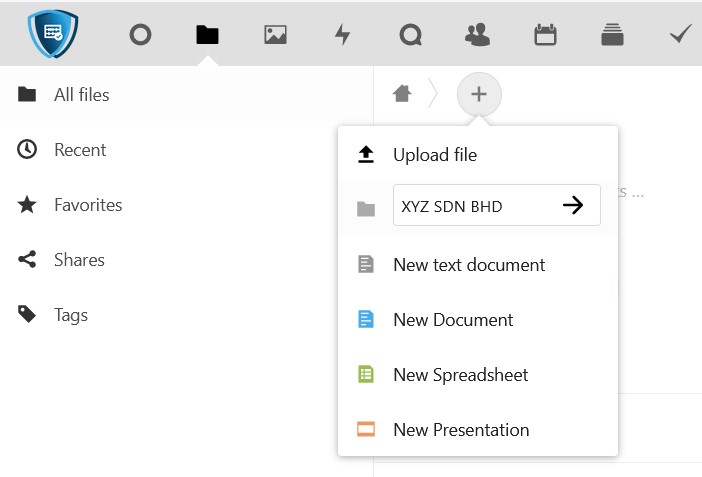Open the Talk chat icon
The width and height of the screenshot is (702, 477).
[410, 35]
